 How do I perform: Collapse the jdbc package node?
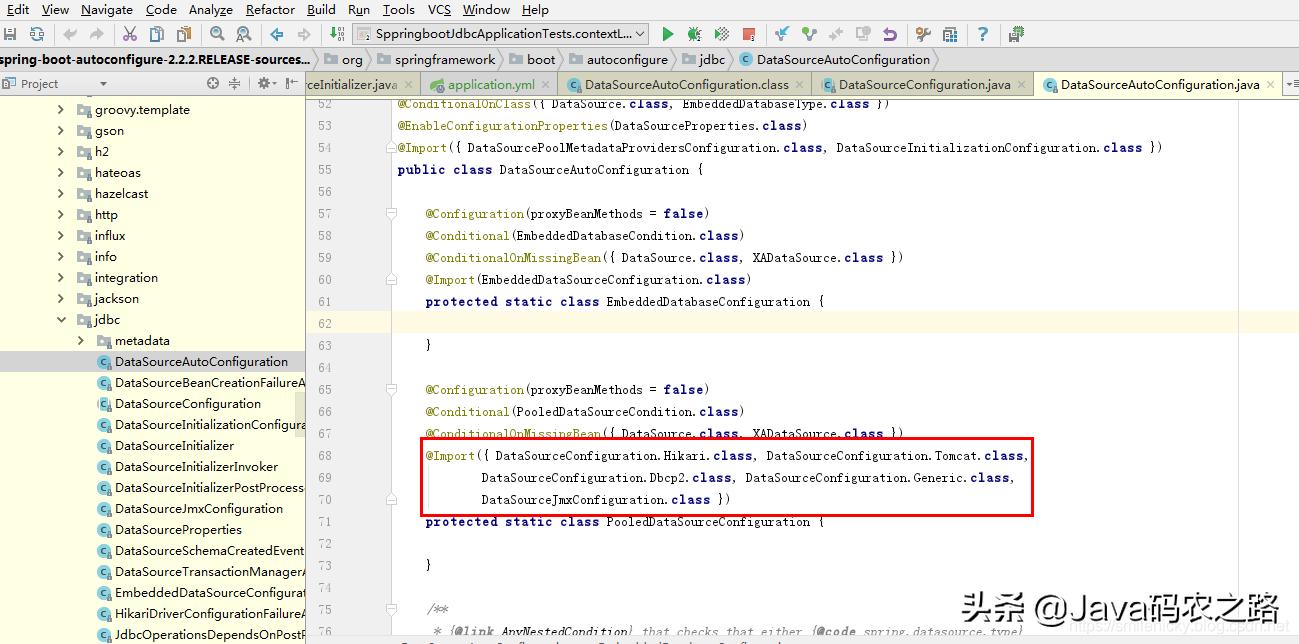tap(64, 319)
